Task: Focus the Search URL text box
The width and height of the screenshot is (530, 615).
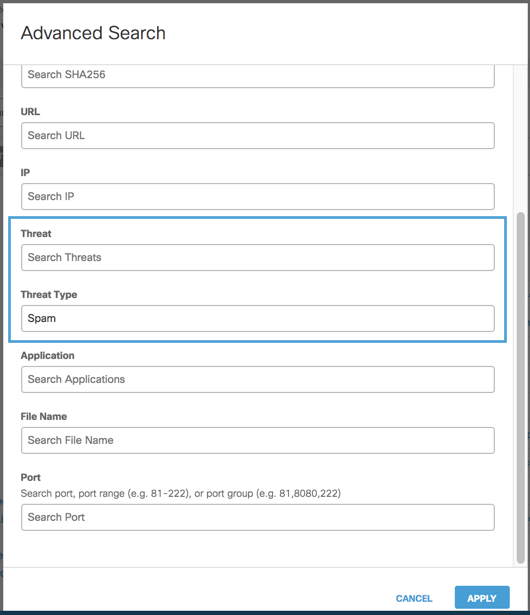Action: click(258, 136)
